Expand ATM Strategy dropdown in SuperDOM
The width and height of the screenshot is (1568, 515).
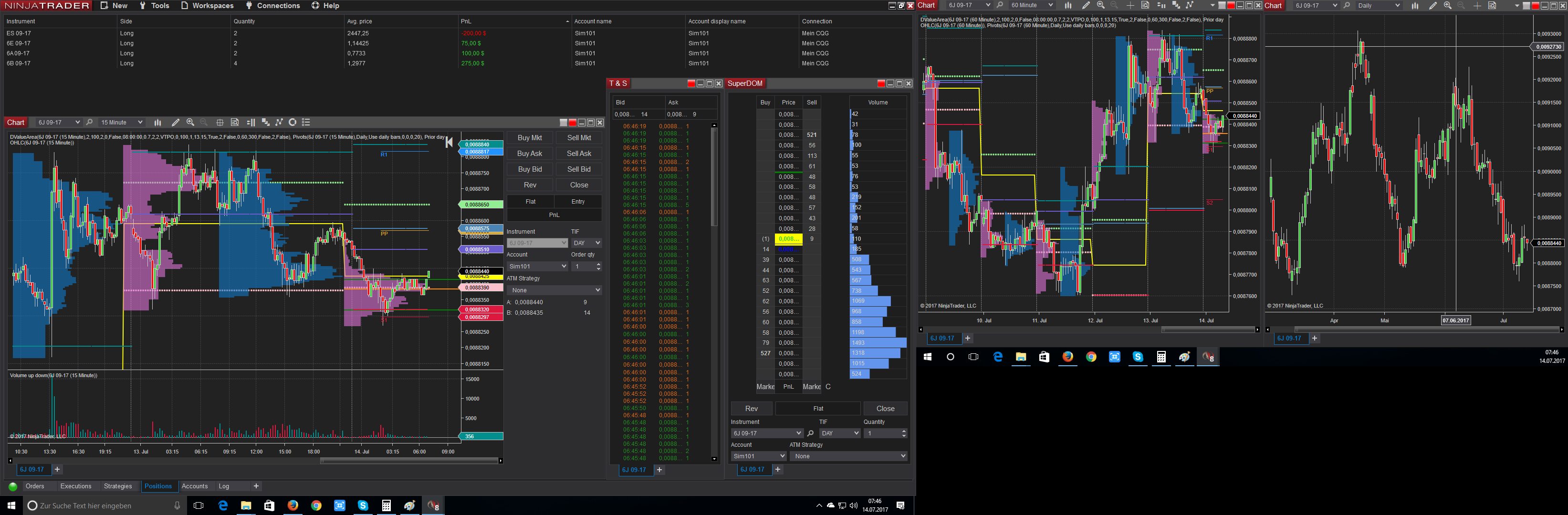(x=848, y=456)
